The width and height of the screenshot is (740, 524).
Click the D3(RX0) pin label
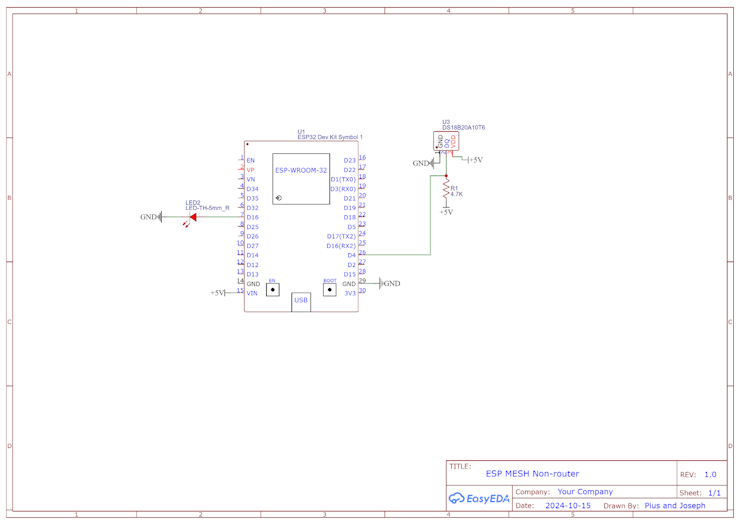343,189
